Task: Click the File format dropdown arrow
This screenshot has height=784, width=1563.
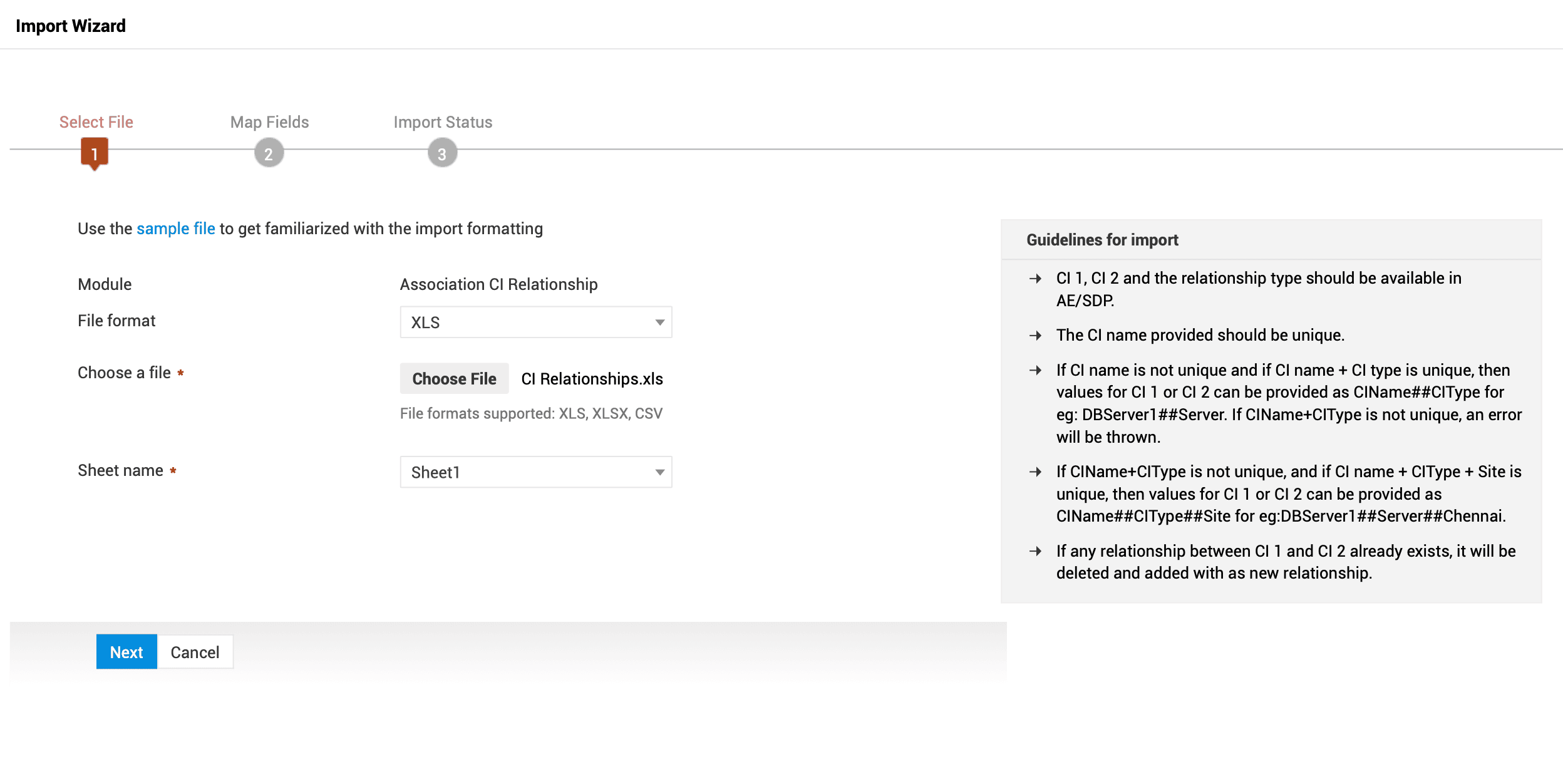Action: coord(659,322)
